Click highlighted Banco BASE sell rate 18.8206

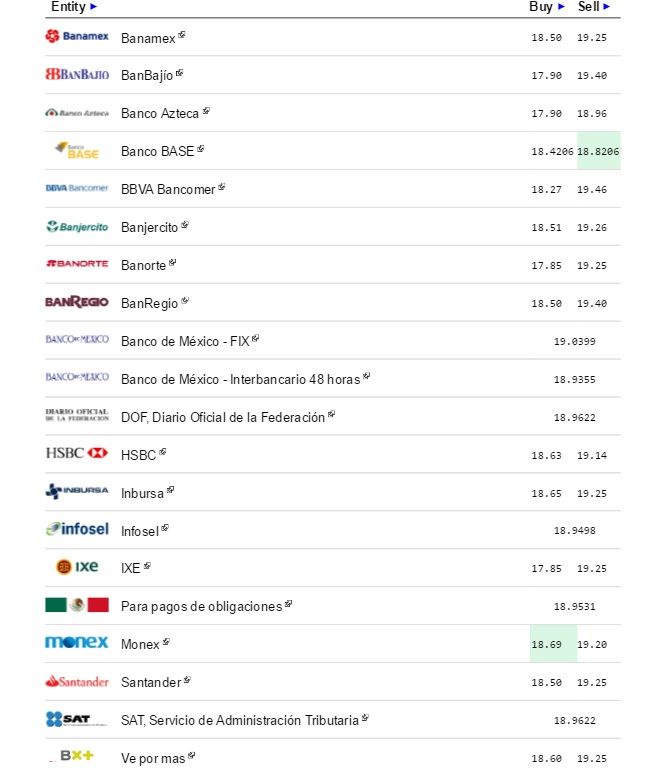598,151
